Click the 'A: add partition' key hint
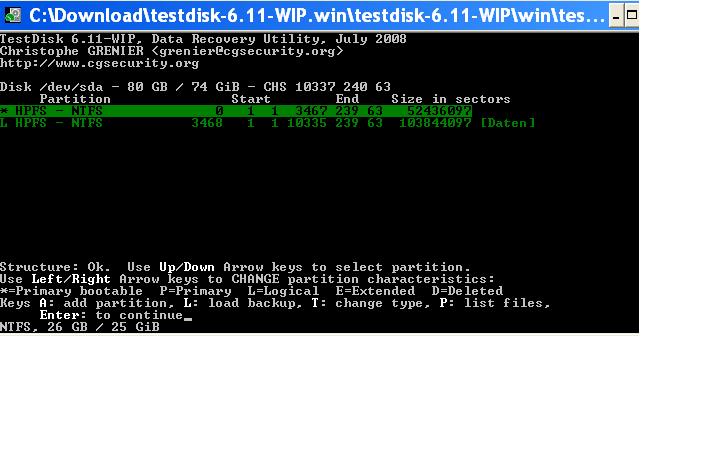 tap(104, 303)
